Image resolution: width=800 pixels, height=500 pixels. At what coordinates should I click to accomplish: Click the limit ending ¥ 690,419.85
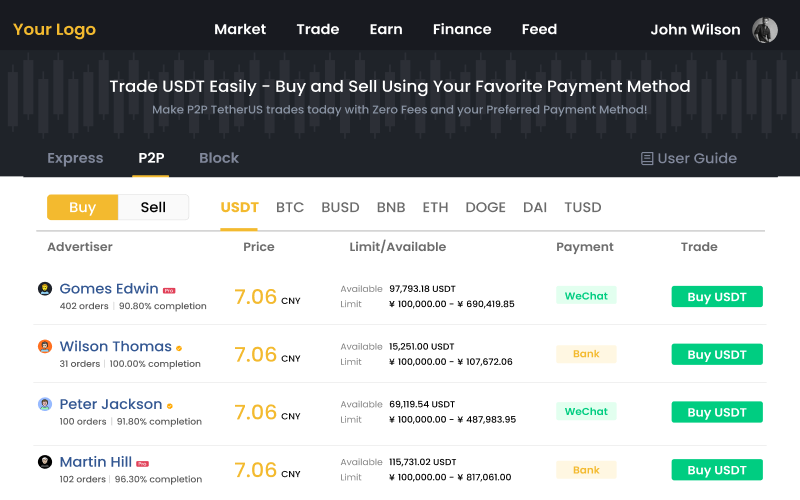452,304
